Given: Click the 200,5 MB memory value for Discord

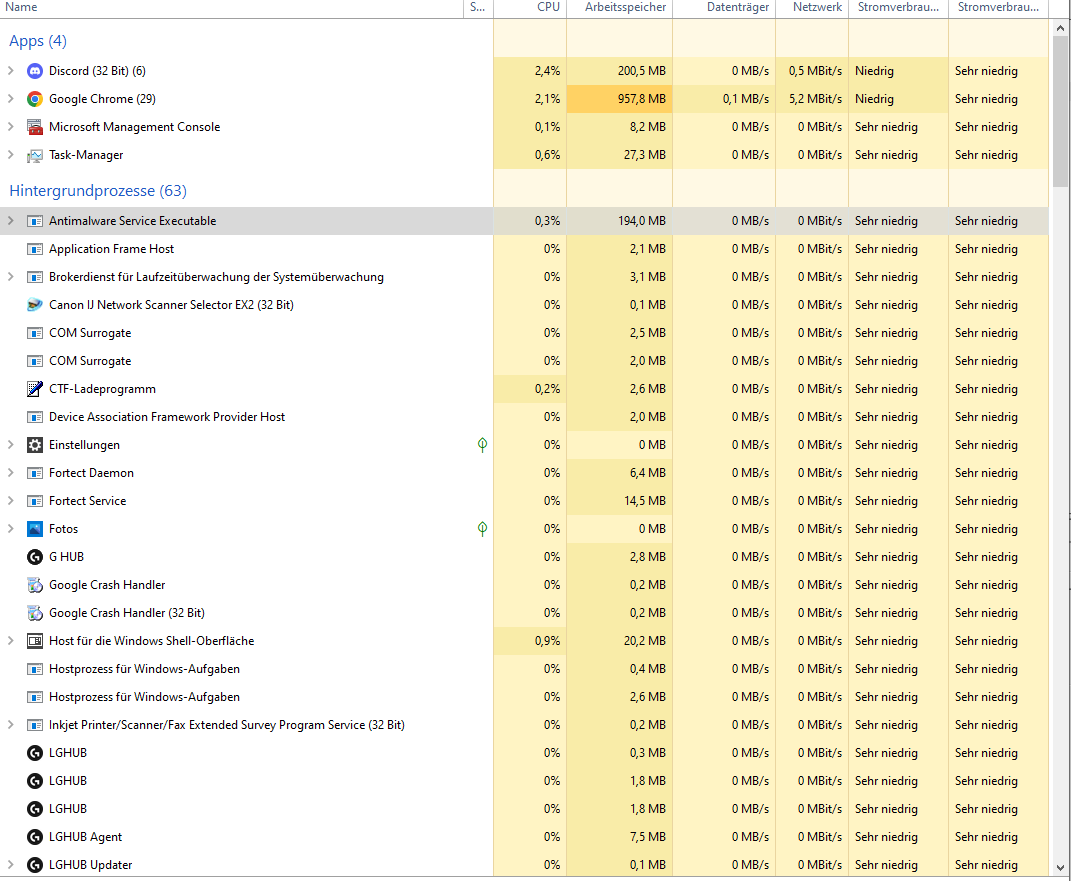Looking at the screenshot, I should pos(641,71).
